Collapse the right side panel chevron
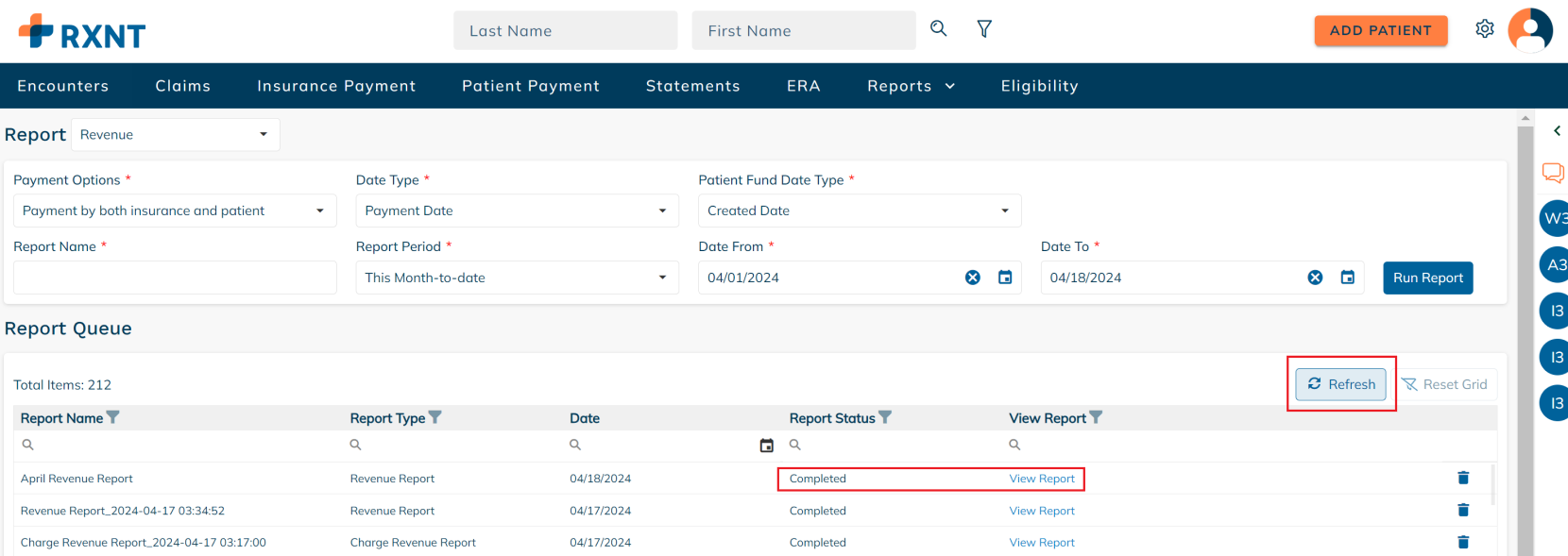The height and width of the screenshot is (556, 1568). point(1557,131)
